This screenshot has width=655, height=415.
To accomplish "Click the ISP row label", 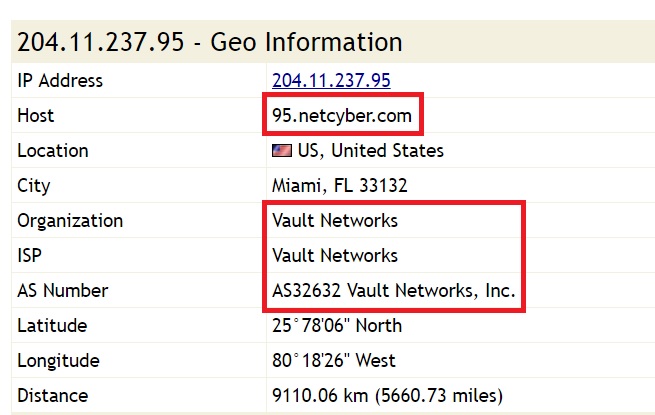I will click(x=31, y=256).
